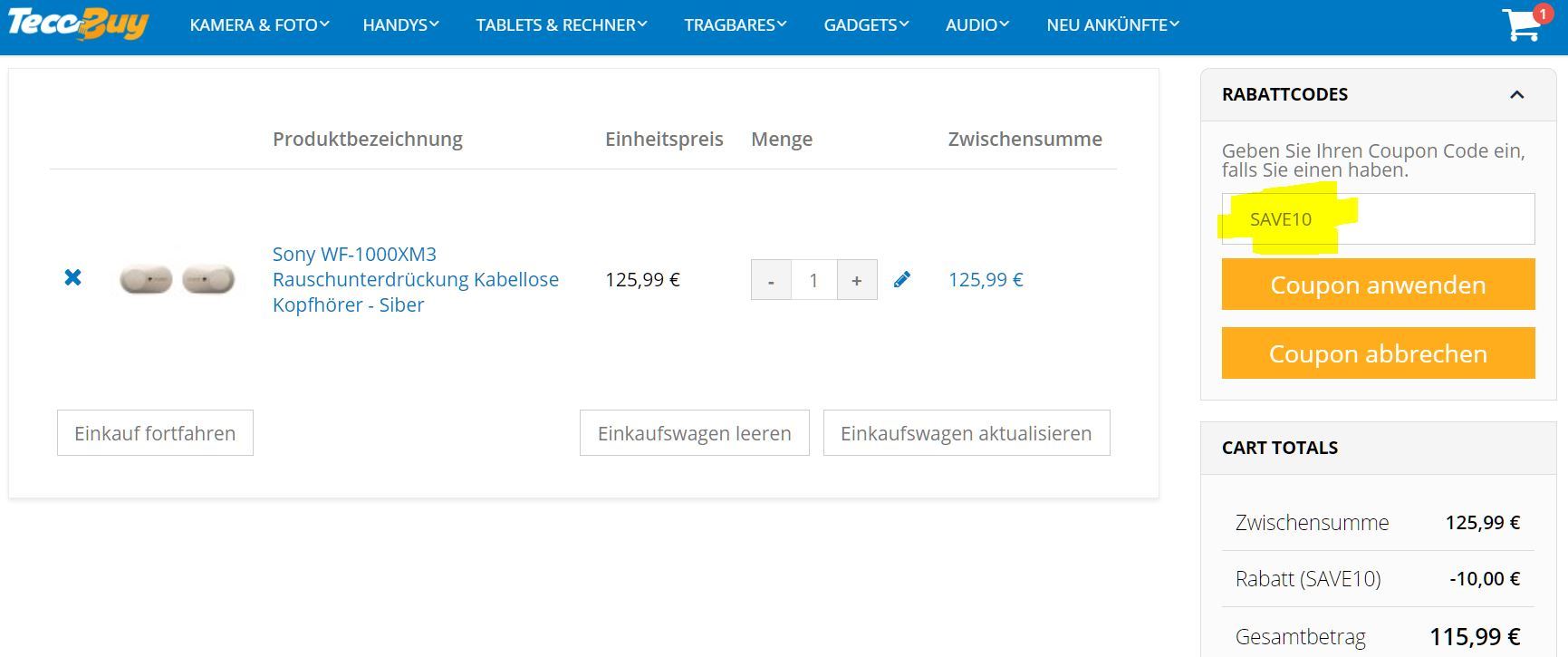Expand the Neu Ankünfte menu
Viewport: 1568px width, 657px height.
pyautogui.click(x=1112, y=25)
